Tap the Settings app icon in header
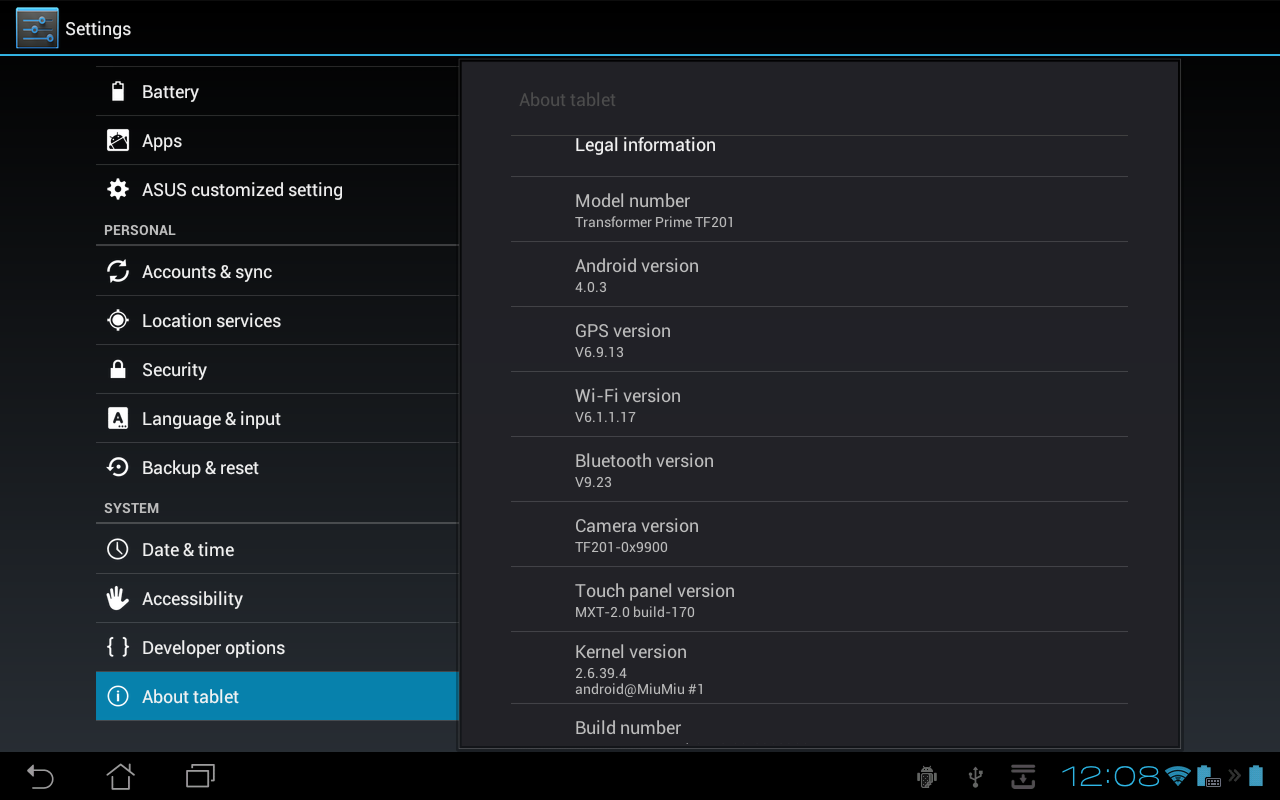Viewport: 1280px width, 800px height. tap(37, 28)
